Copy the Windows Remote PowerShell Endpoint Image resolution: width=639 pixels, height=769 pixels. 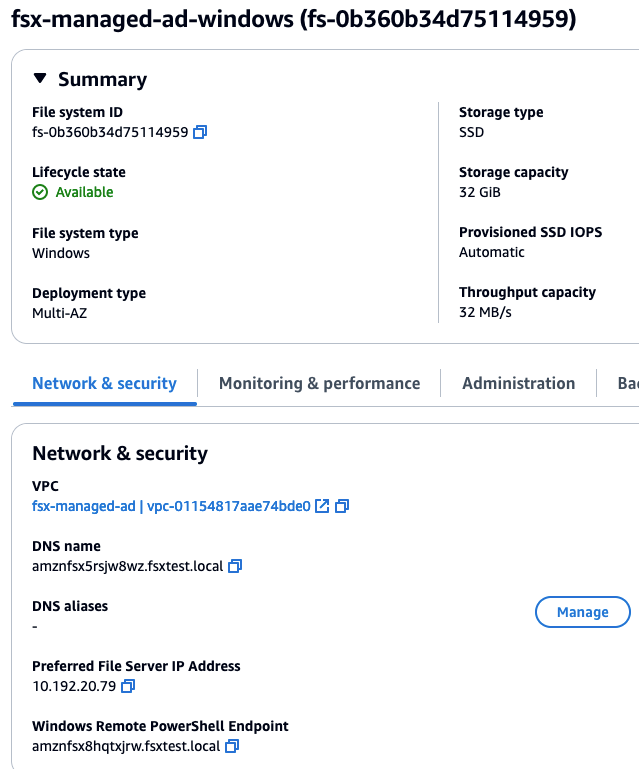(x=232, y=746)
